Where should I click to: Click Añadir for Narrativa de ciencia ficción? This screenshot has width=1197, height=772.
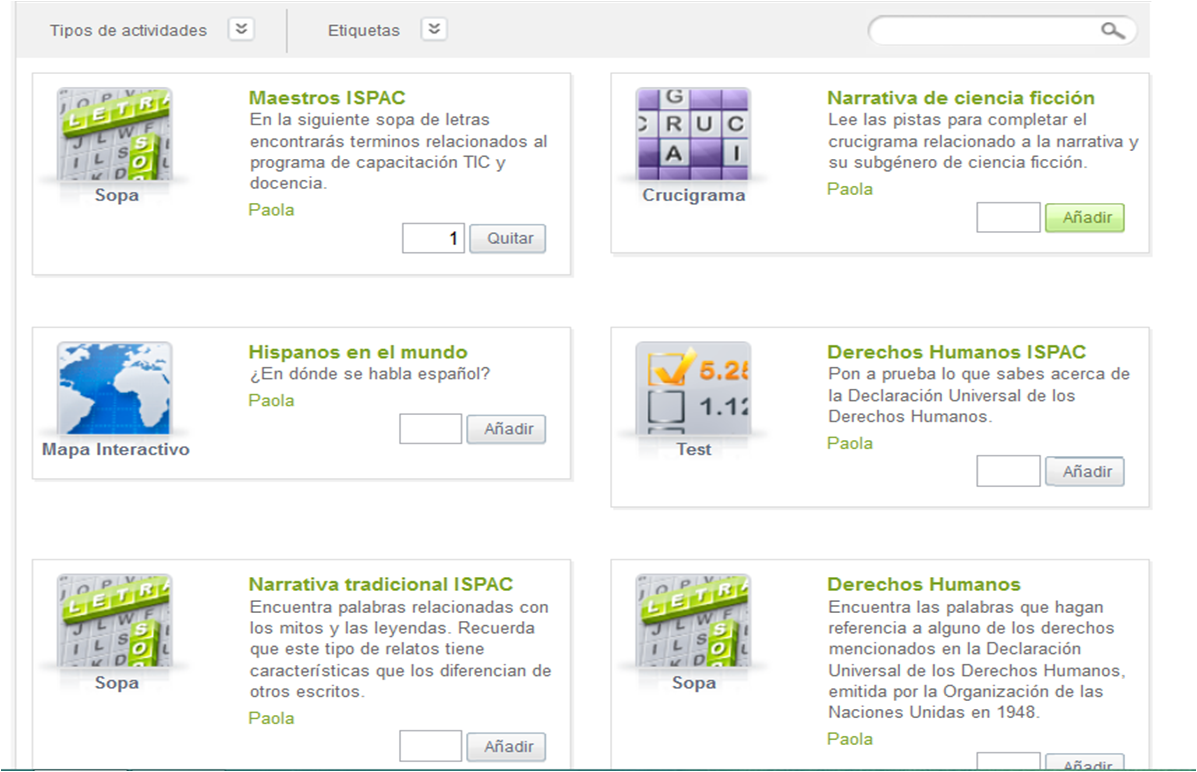[x=1085, y=217]
